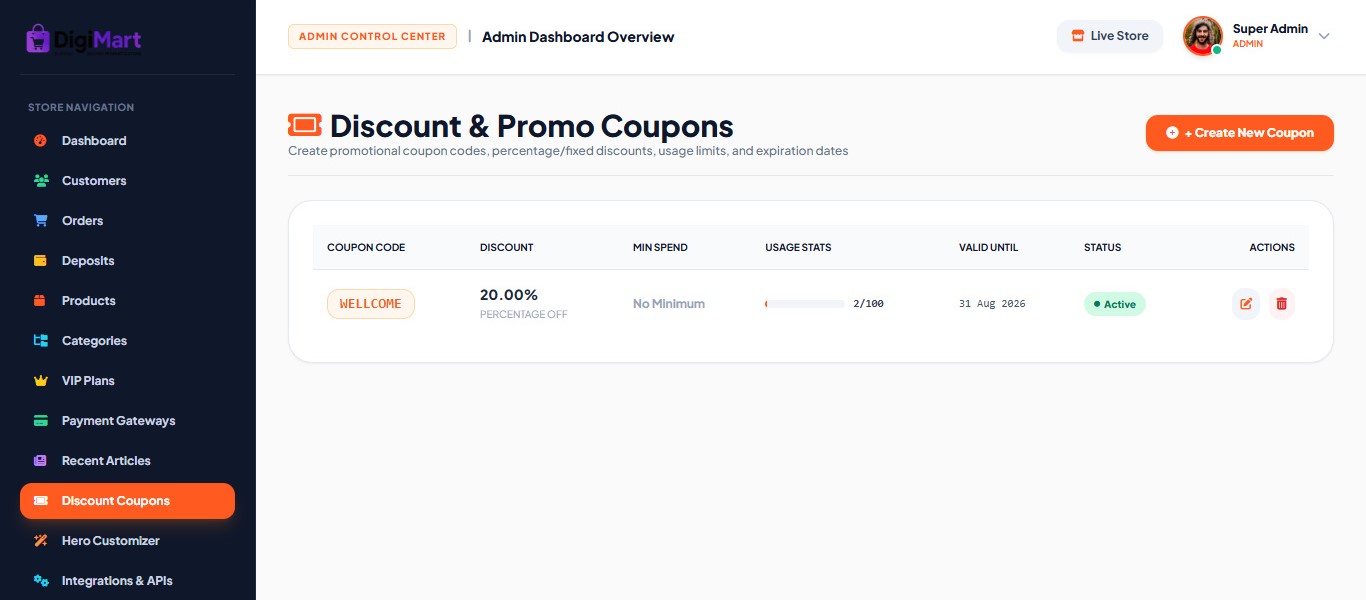
Task: Open the Super Admin profile avatar
Action: 1203,36
